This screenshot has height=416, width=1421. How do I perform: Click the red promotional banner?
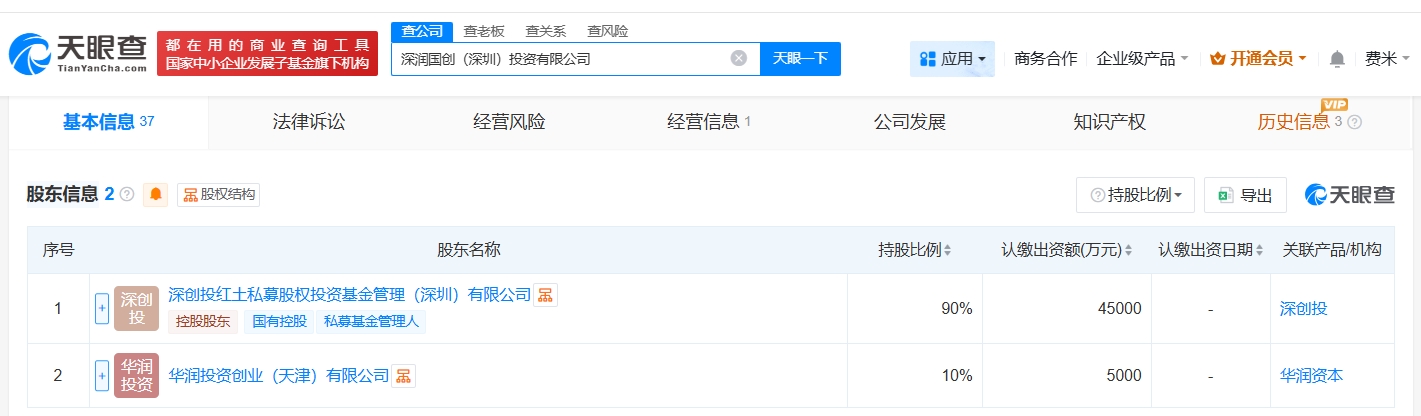point(267,54)
